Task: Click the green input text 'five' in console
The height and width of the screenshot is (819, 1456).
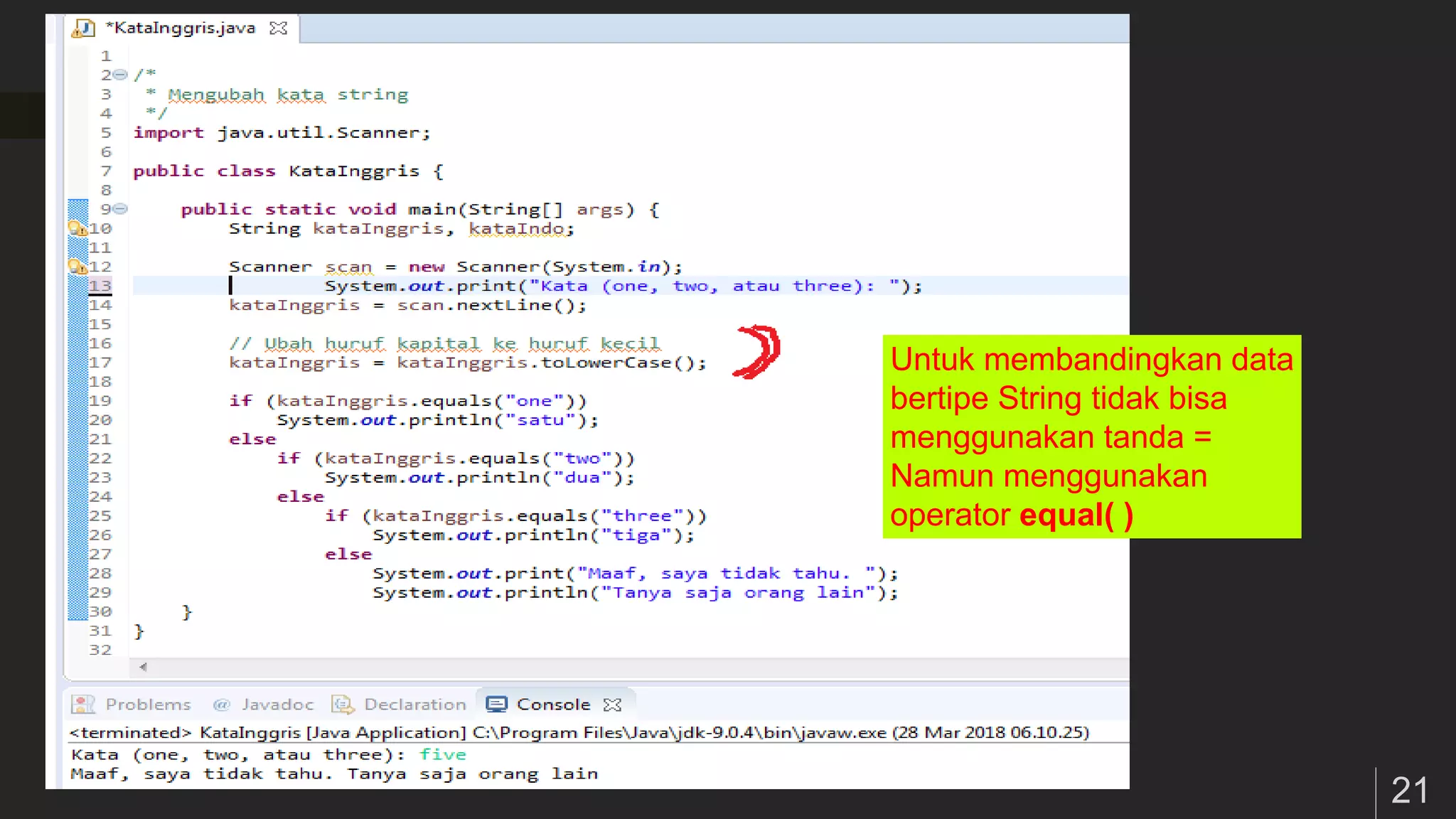Action: [442, 754]
